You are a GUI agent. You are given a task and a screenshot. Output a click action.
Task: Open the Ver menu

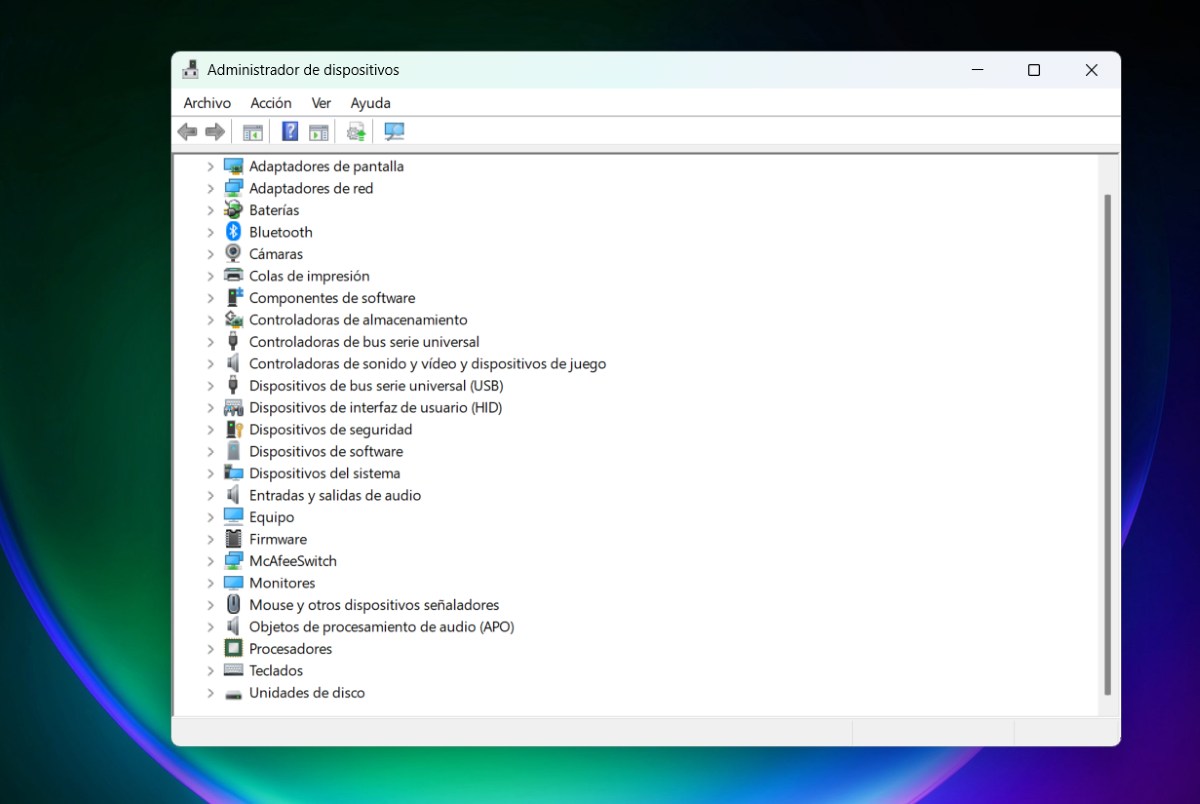(x=321, y=103)
